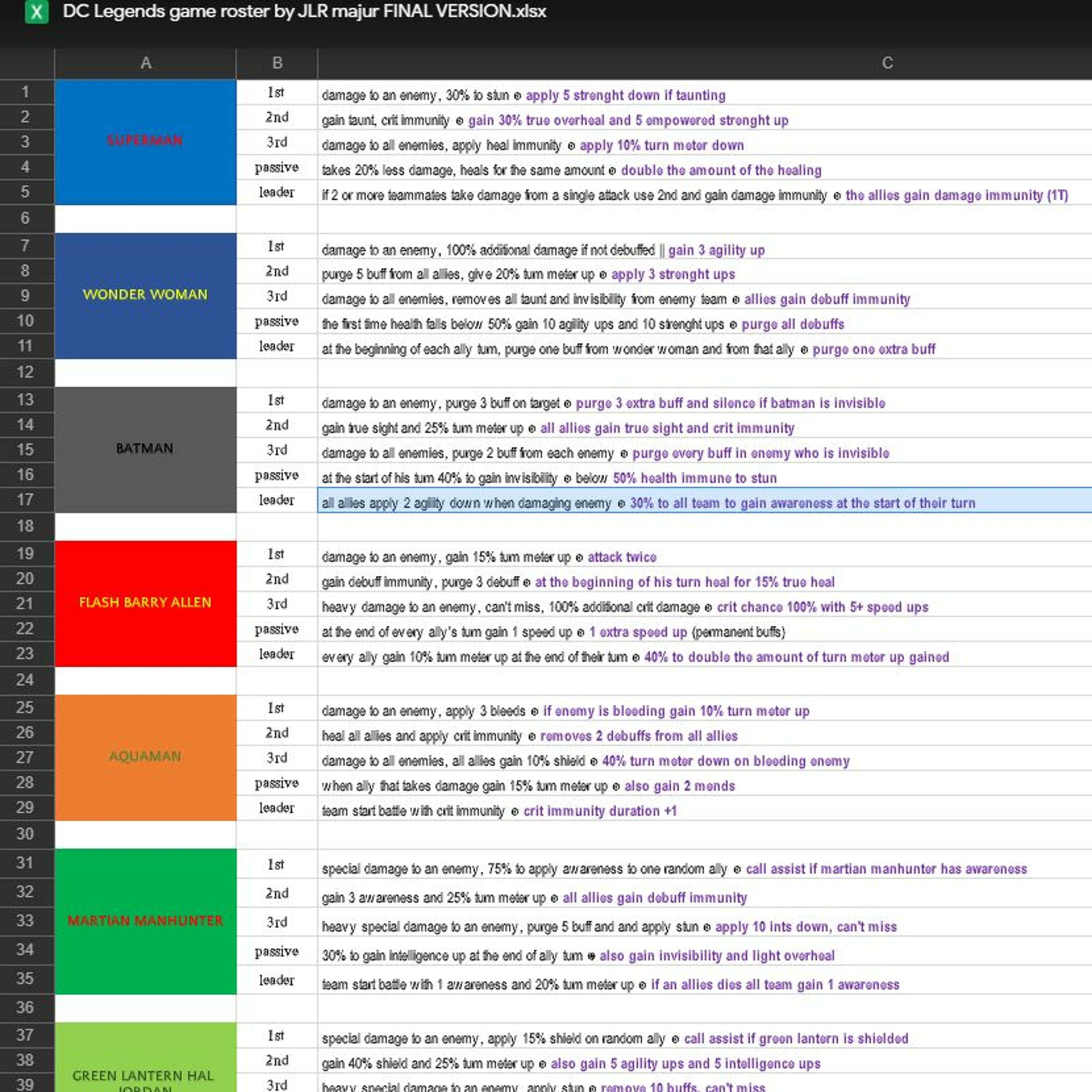Image resolution: width=1092 pixels, height=1092 pixels.
Task: Click cell 'heavy damage to an enemy, can't miss'
Action: tap(705, 604)
